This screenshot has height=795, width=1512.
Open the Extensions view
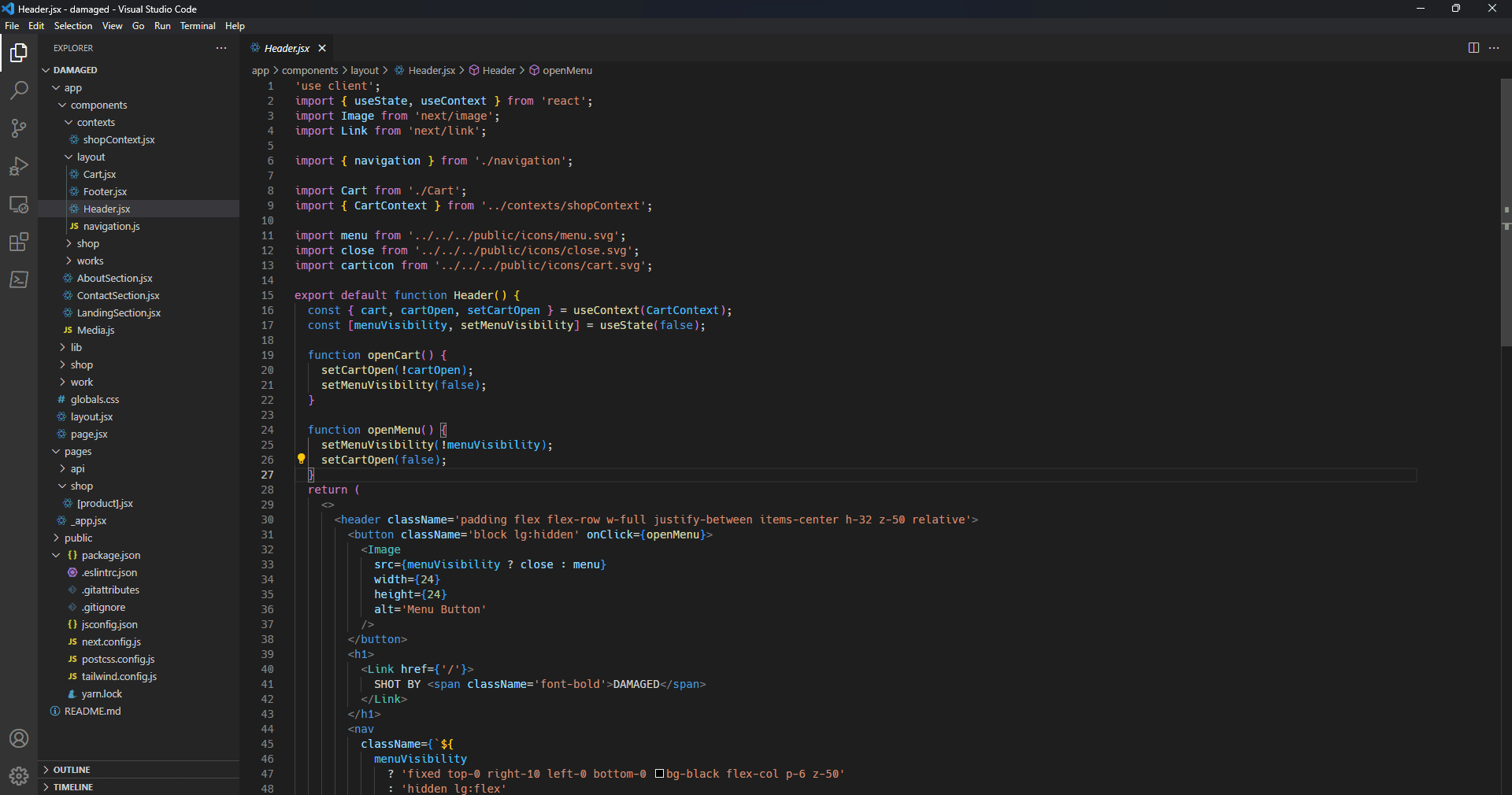[19, 242]
